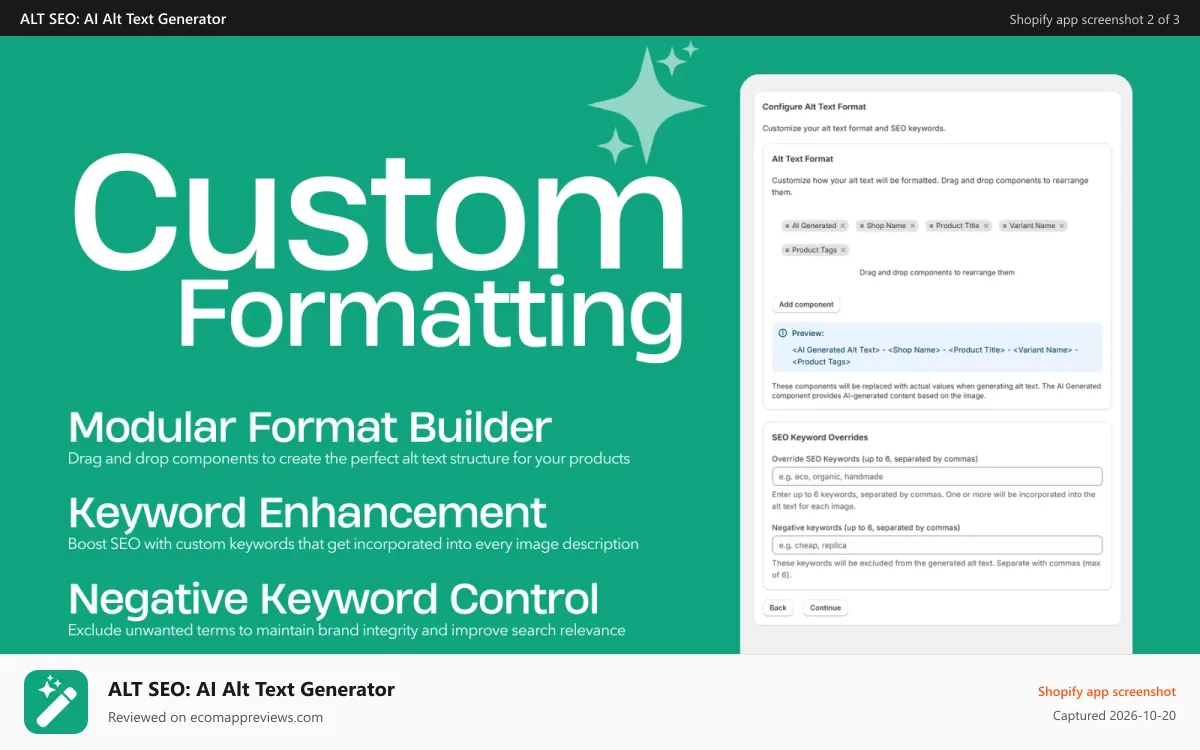The height and width of the screenshot is (750, 1200).
Task: Select the Product Tags component label
Action: coord(814,250)
